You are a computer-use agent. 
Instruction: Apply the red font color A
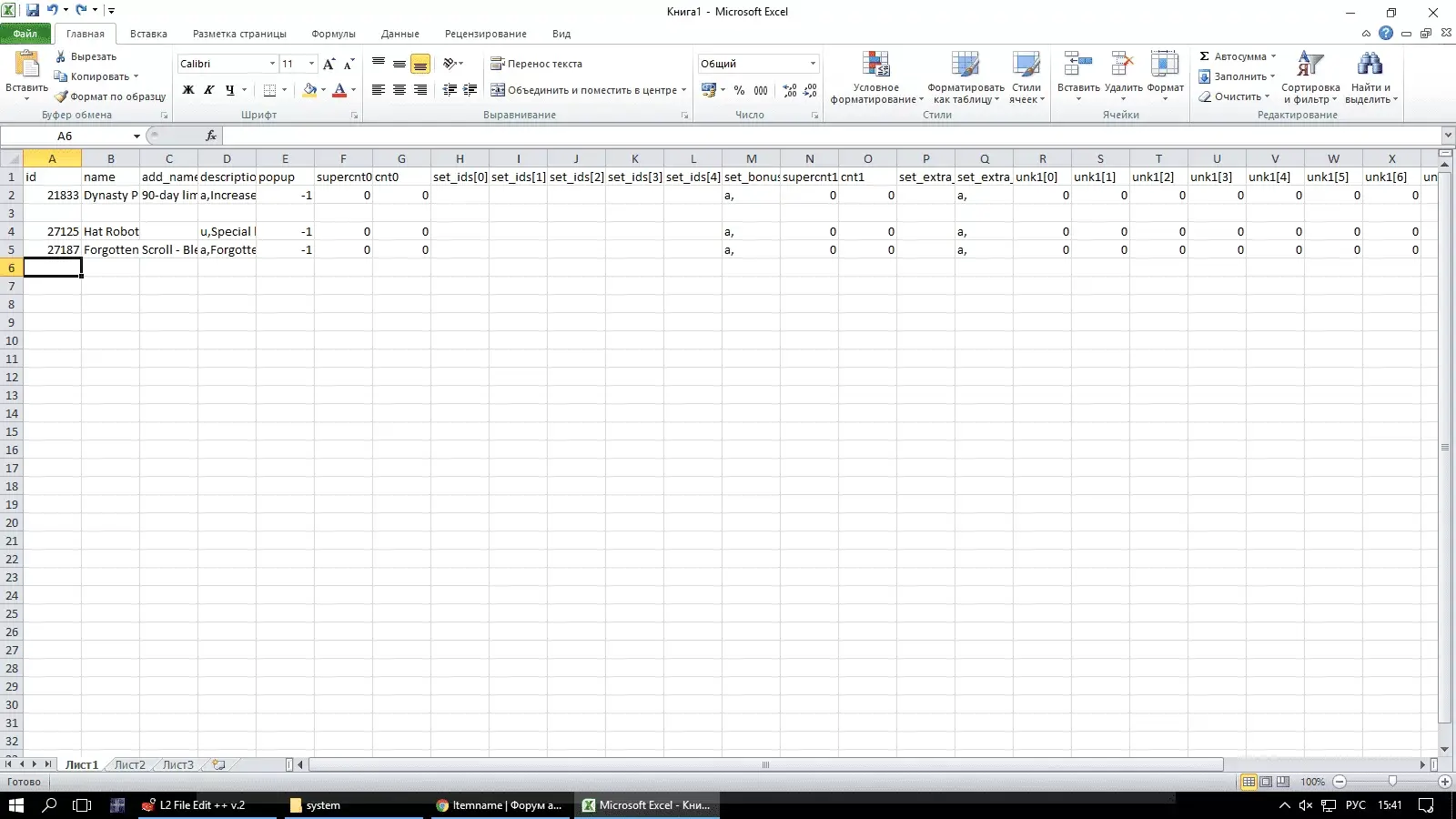[339, 90]
